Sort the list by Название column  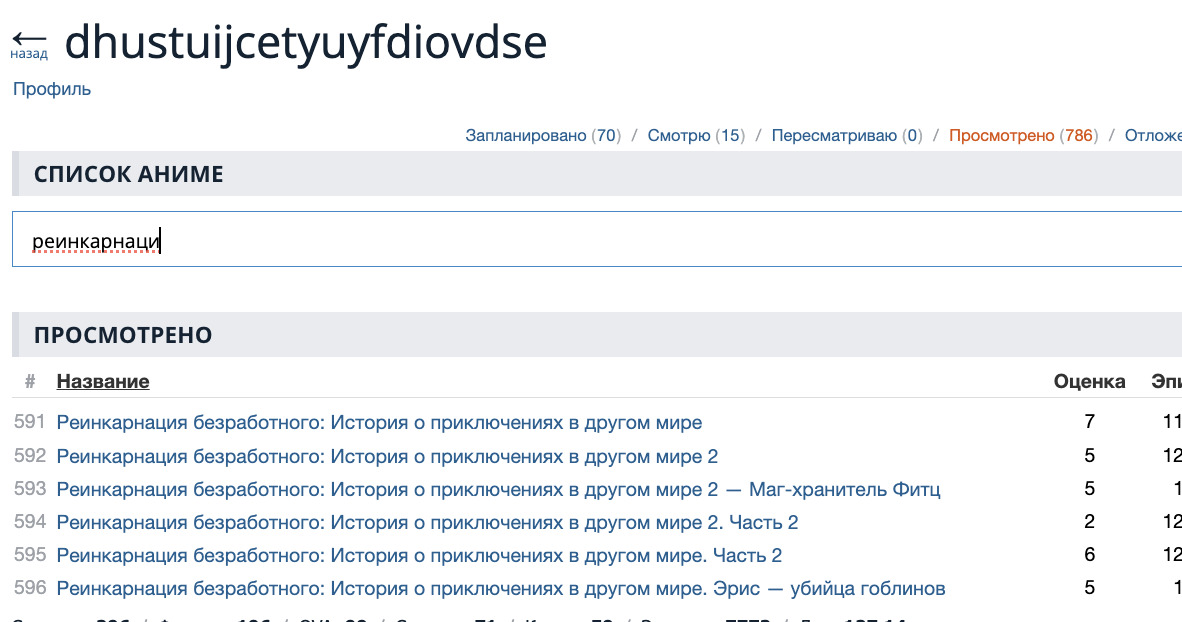(x=103, y=381)
